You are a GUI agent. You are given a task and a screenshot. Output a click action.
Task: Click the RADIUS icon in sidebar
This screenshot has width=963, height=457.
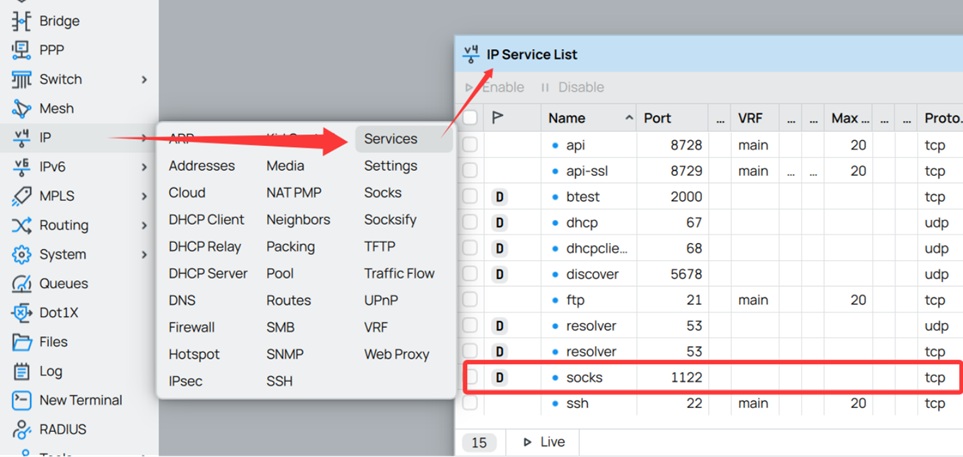[21, 429]
